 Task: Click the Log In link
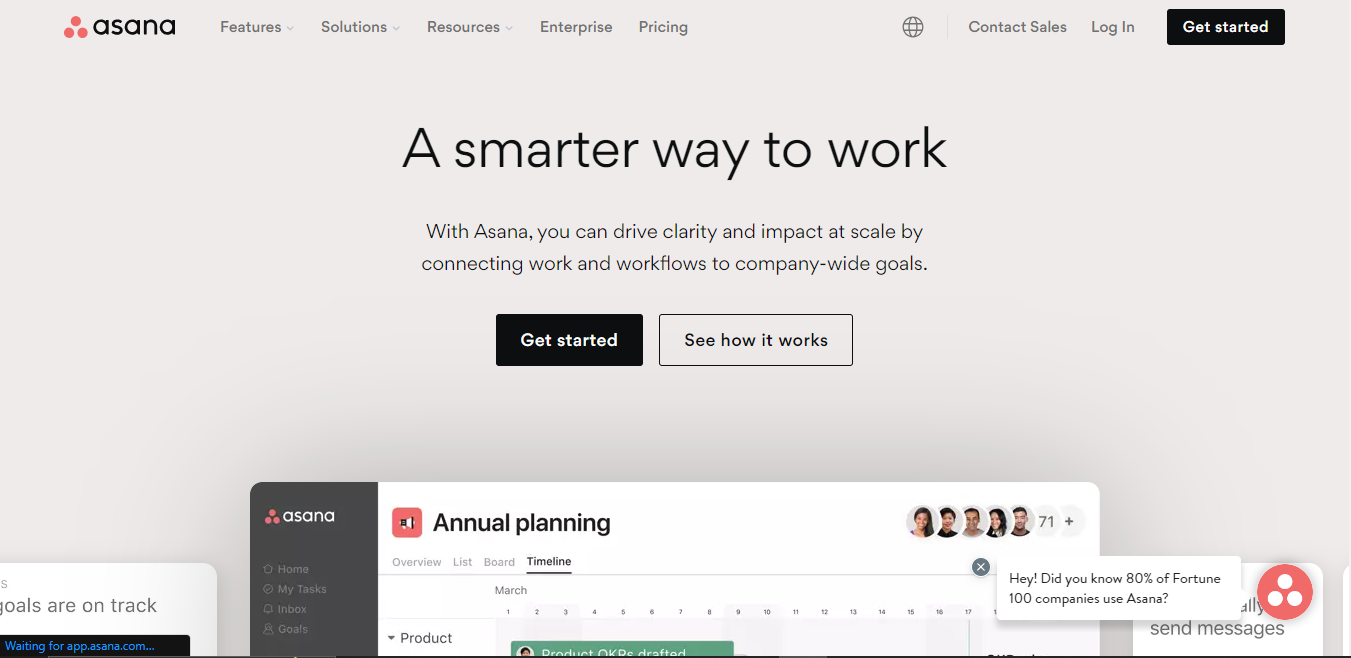1112,27
